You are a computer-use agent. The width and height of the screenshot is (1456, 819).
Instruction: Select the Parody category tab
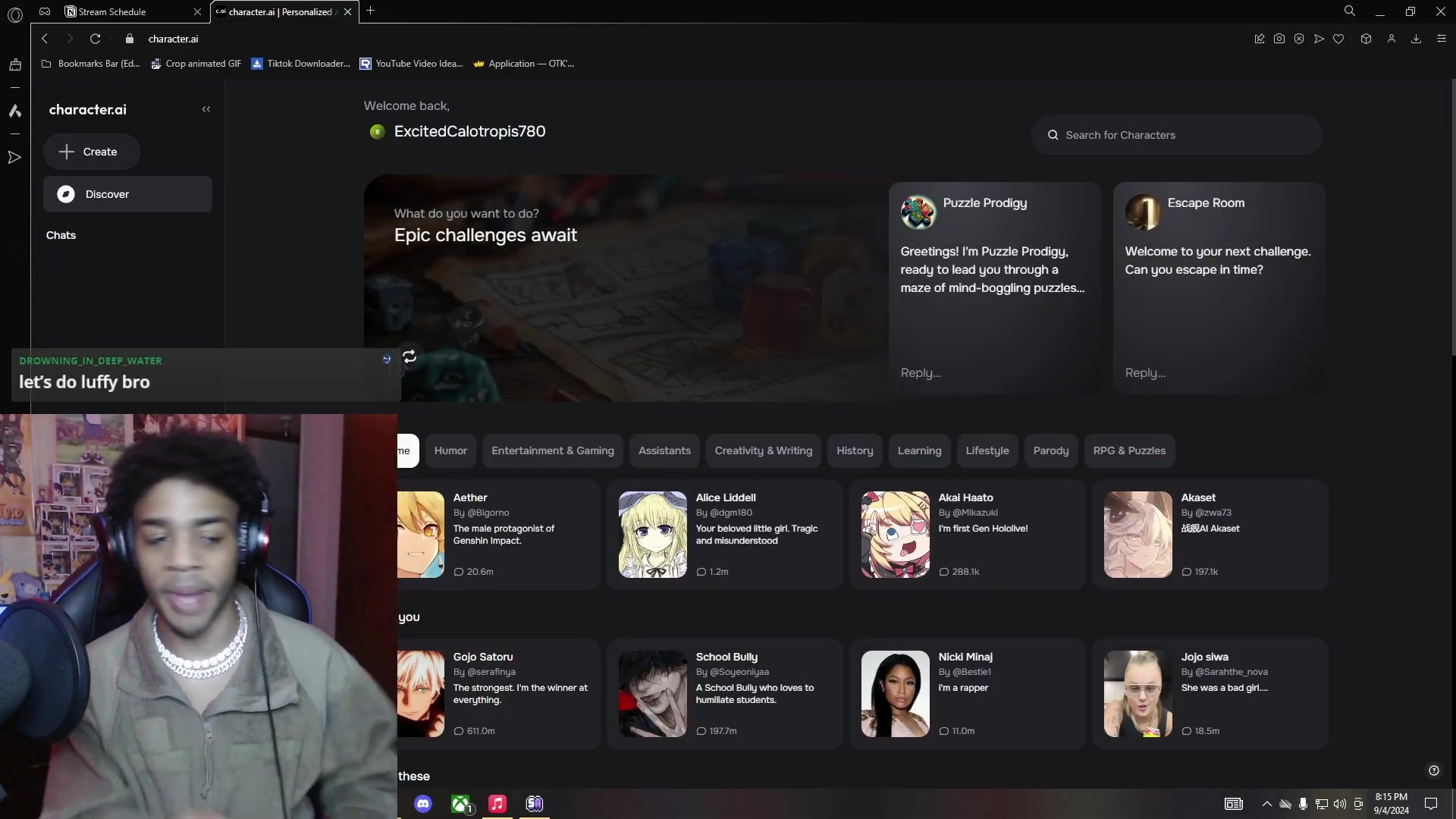1051,450
